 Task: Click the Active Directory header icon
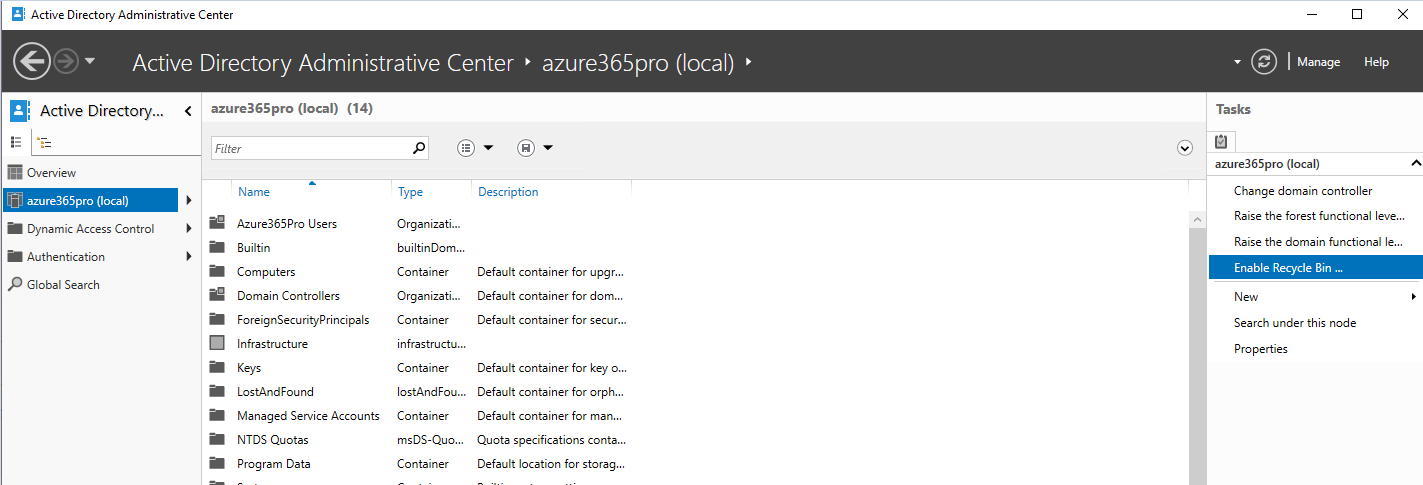point(20,111)
